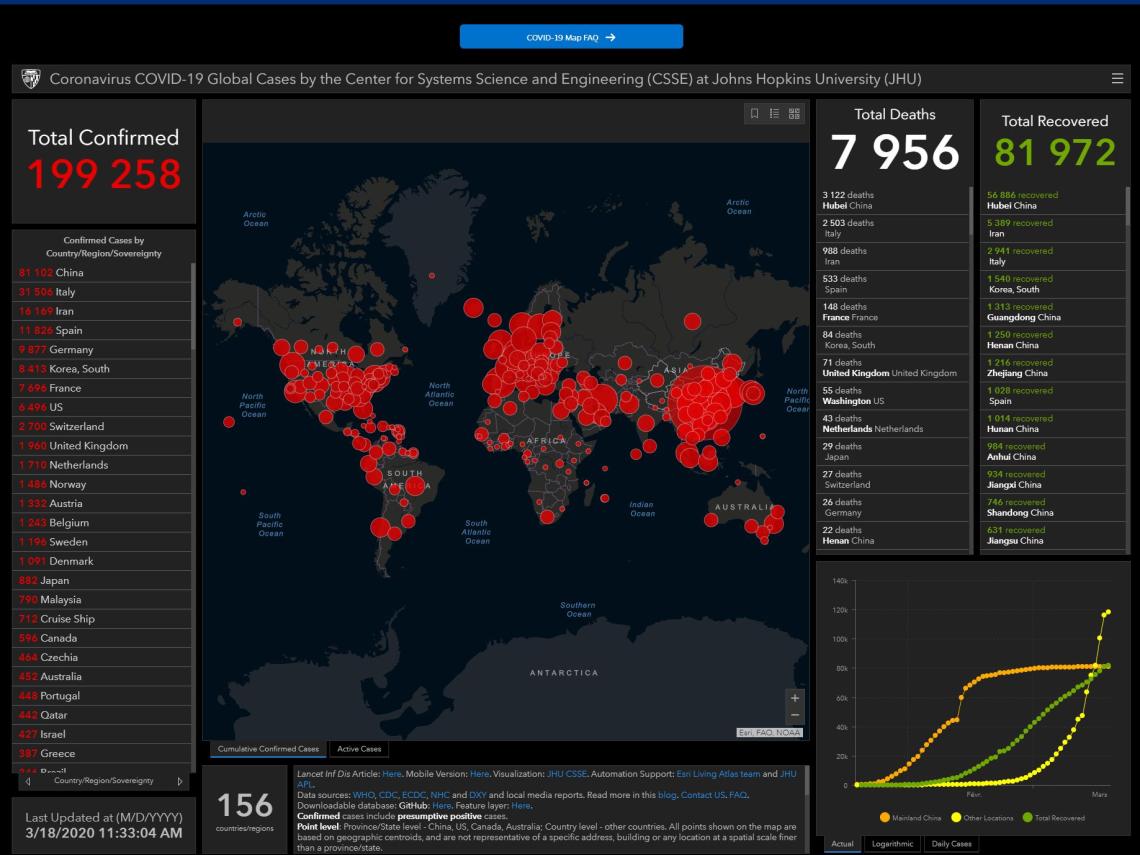Select Italy in confirmed cases list
Screen dimensions: 1140x855
(x=103, y=292)
